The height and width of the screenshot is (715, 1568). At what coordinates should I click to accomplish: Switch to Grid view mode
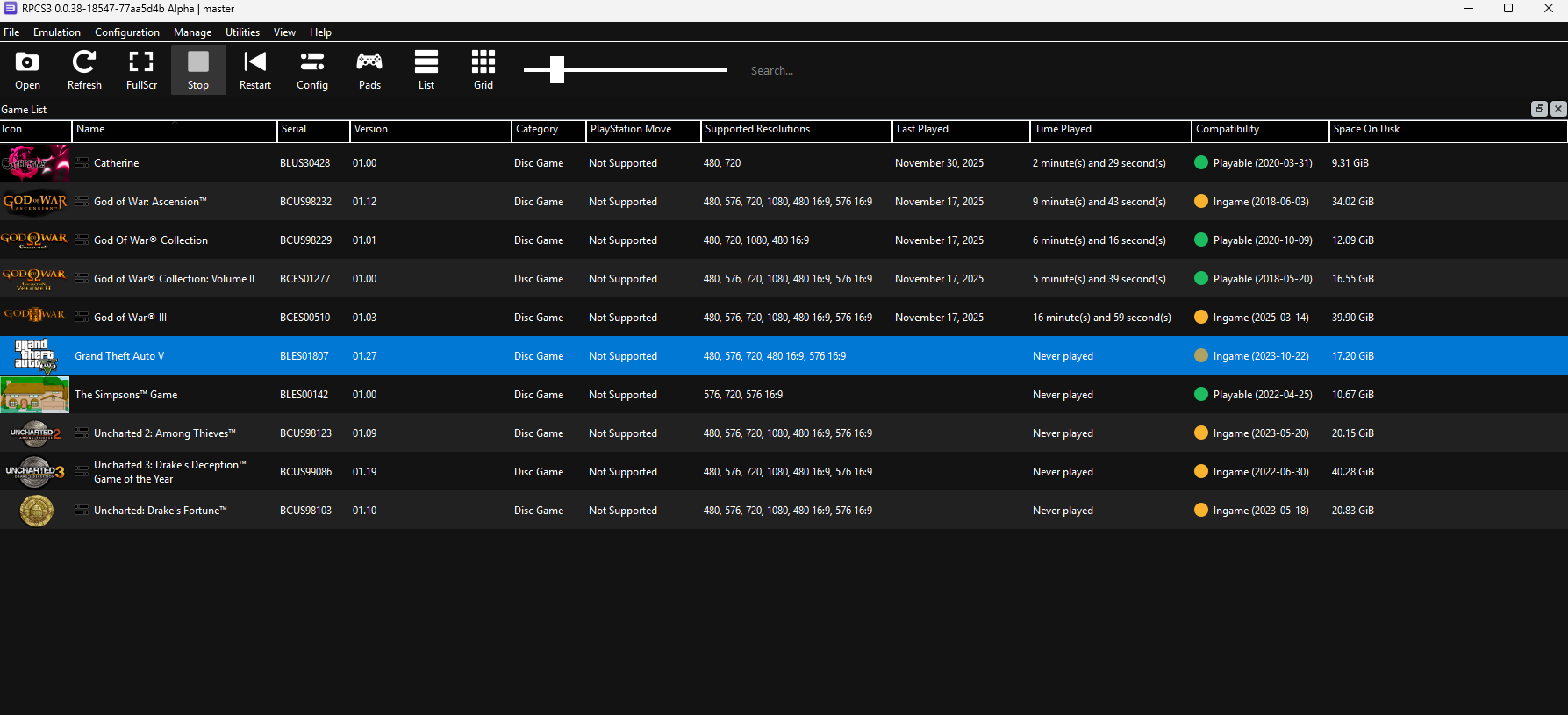pos(483,70)
